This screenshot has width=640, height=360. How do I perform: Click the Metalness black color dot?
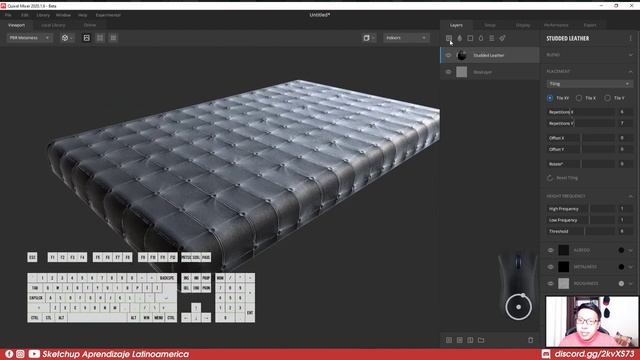point(621,267)
